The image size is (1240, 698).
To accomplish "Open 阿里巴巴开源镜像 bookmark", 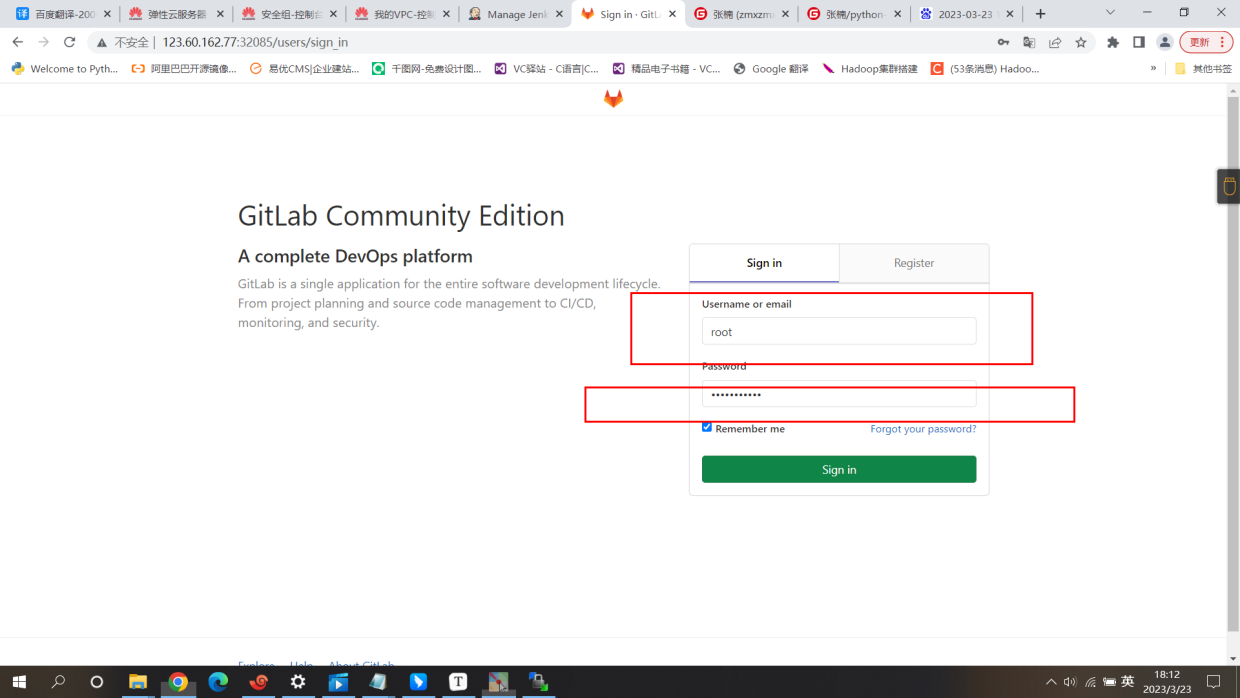I will tap(185, 69).
